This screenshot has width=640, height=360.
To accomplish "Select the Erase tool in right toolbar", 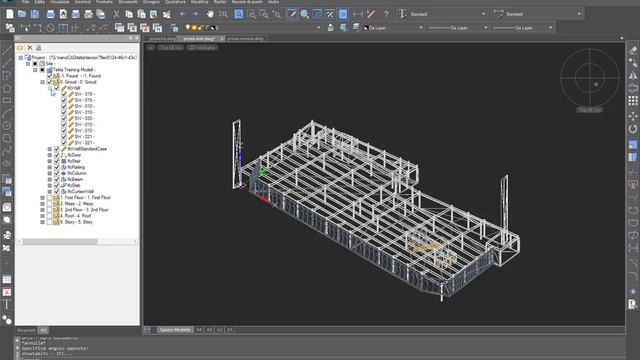I will [x=633, y=50].
